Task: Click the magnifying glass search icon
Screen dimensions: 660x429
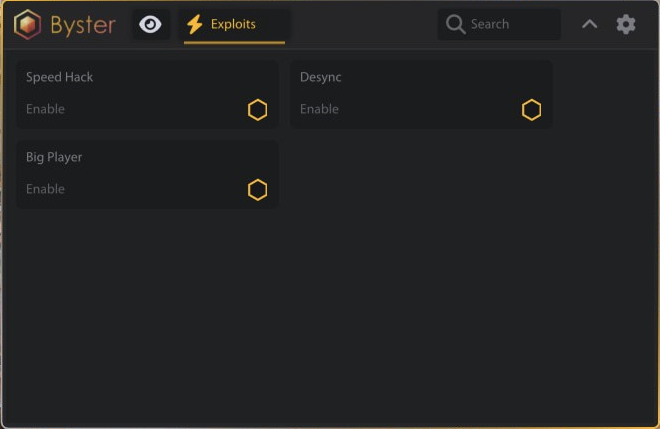Action: point(456,24)
